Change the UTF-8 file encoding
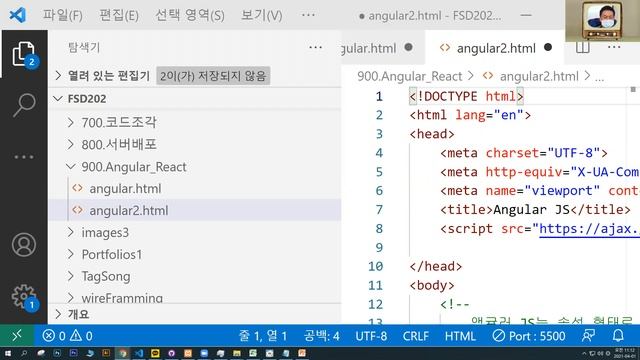Viewport: 640px width, 360px height. coord(371,336)
